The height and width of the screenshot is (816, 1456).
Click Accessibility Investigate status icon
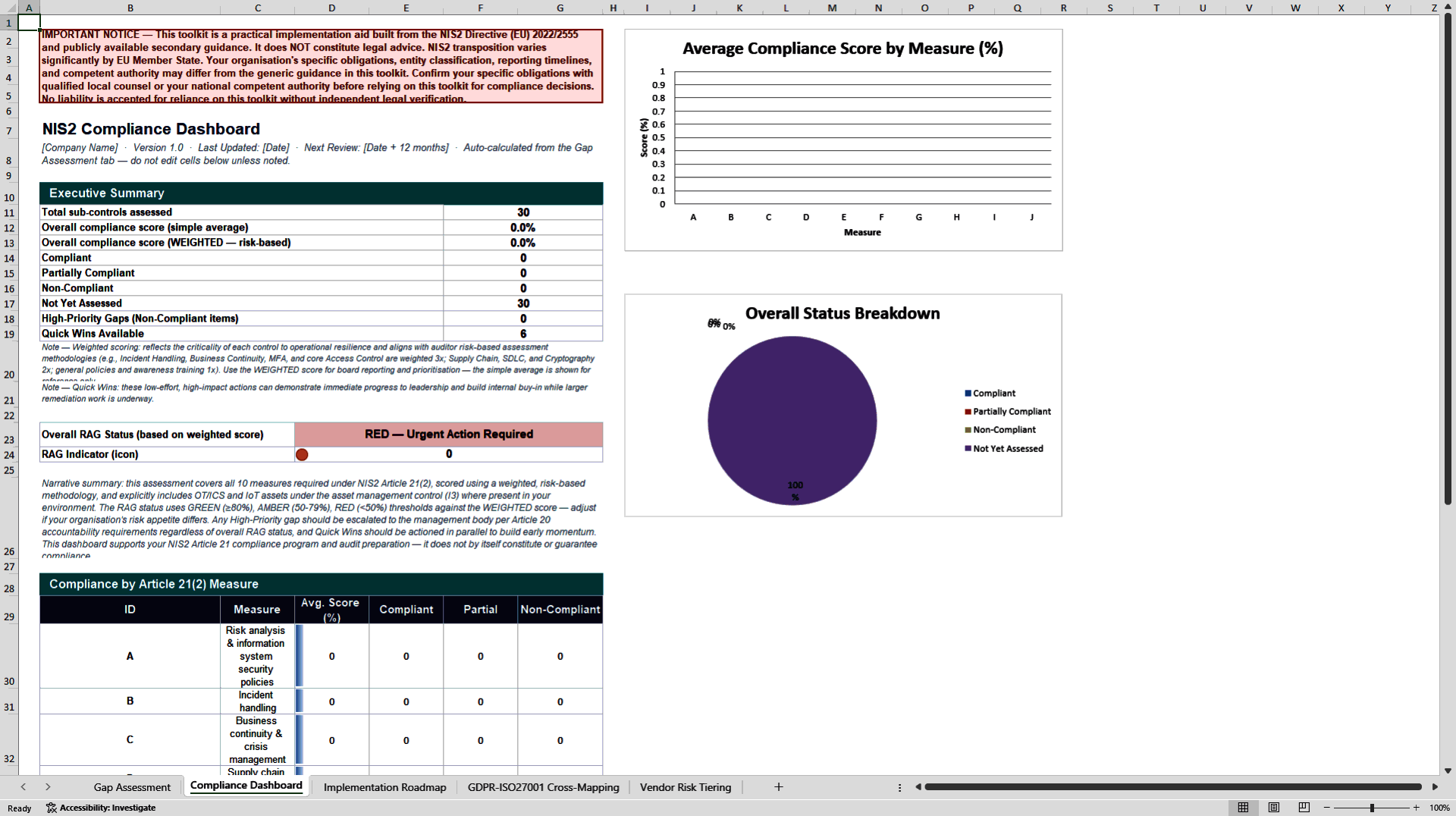click(x=52, y=808)
